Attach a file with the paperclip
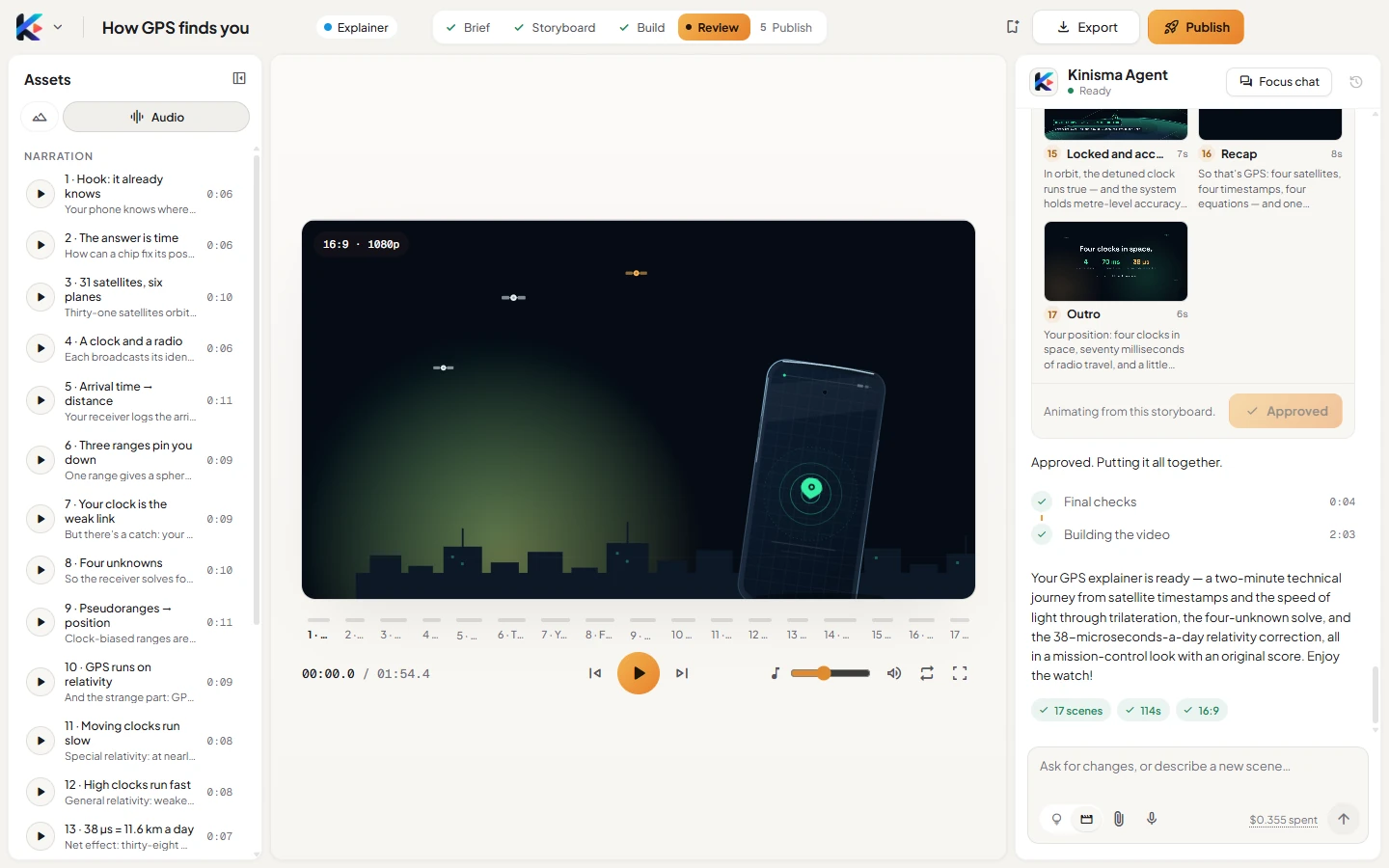This screenshot has height=868, width=1389. tap(1119, 819)
